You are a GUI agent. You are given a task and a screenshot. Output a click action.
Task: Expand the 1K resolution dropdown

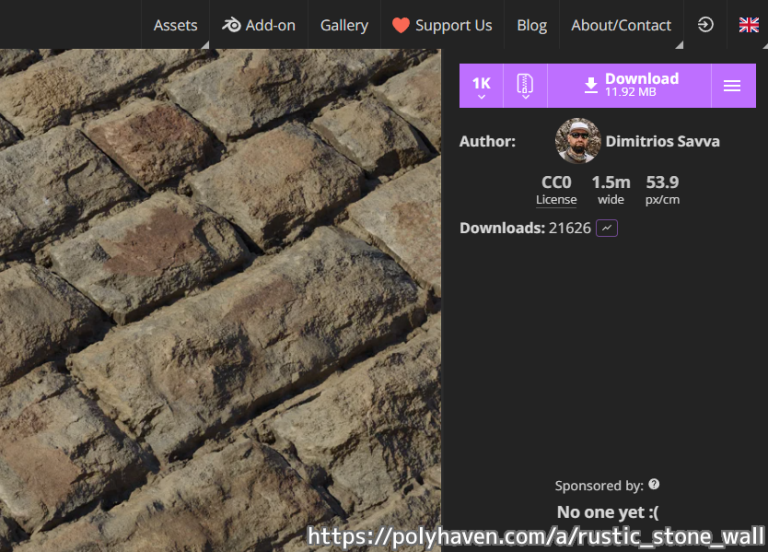(x=481, y=86)
